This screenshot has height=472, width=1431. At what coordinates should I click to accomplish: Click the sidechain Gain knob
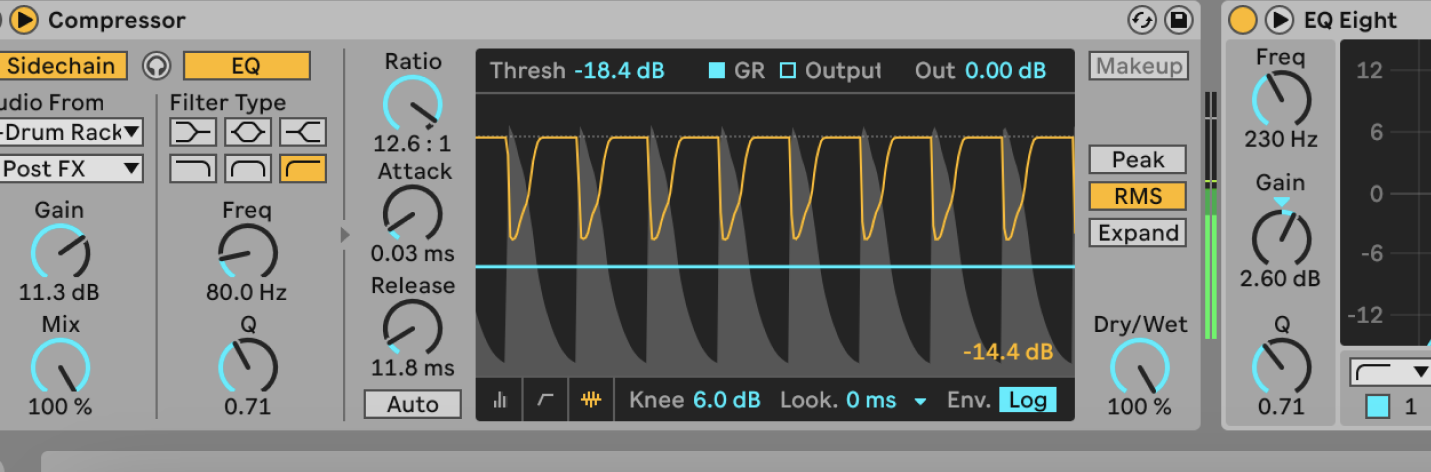60,252
